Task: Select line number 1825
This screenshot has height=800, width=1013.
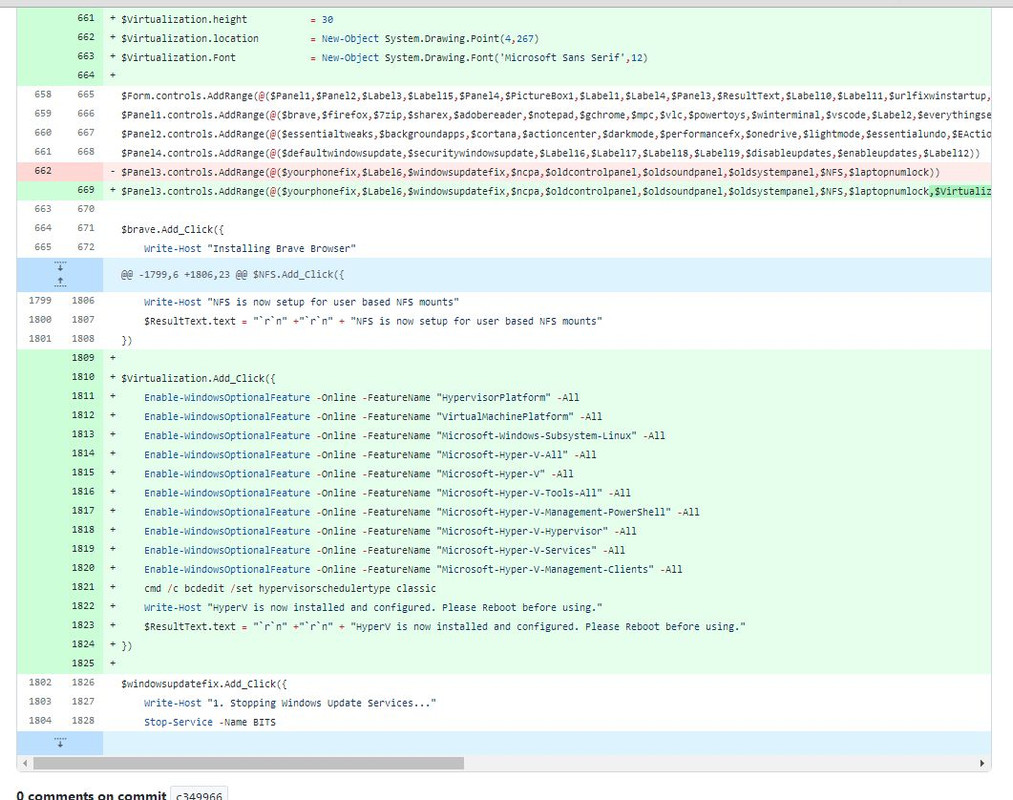Action: [x=83, y=663]
